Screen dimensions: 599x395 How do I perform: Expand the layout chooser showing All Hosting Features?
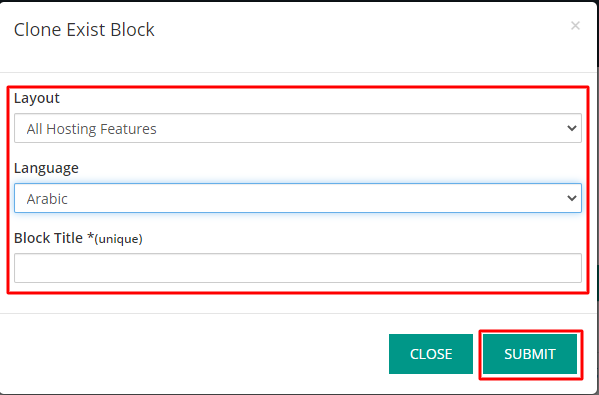[298, 128]
